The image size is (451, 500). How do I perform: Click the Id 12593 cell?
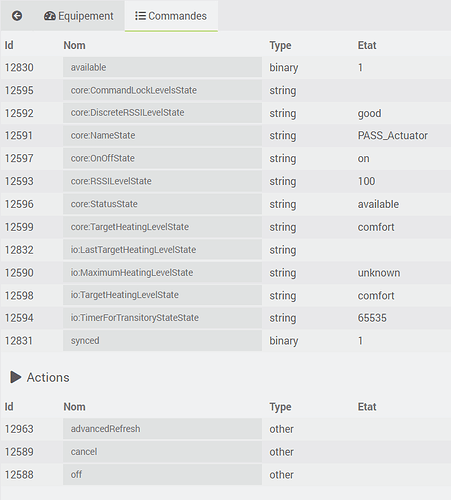tap(19, 181)
